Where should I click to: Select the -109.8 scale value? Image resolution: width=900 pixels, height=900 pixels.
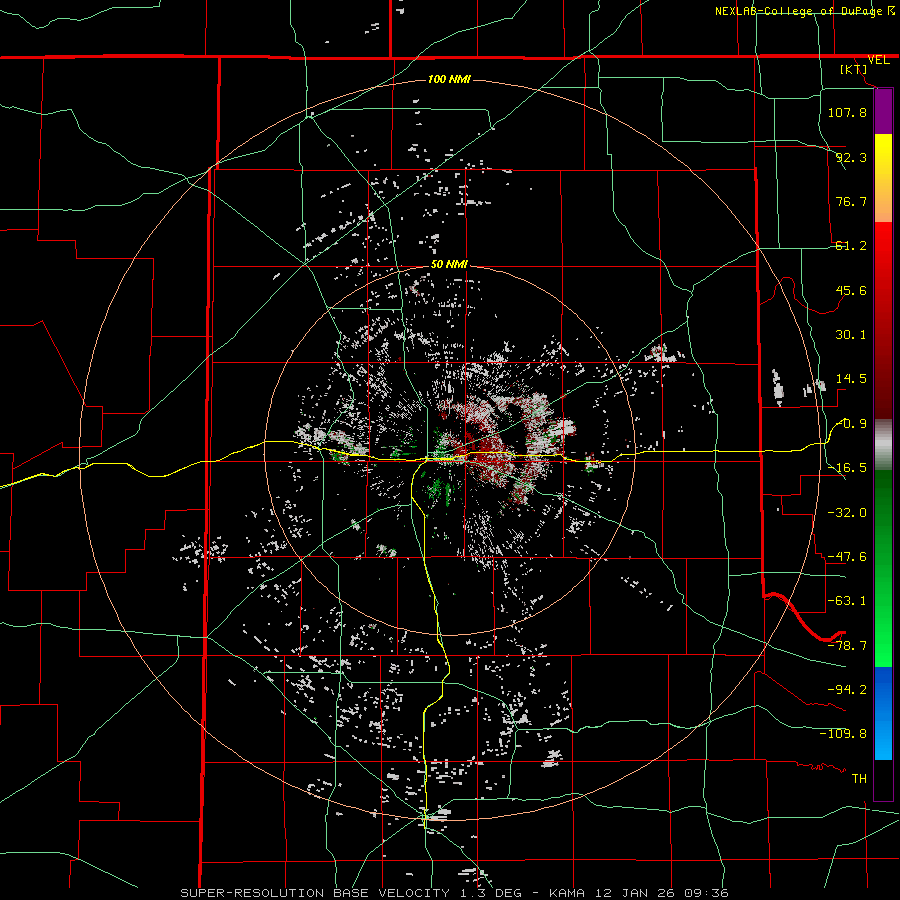tap(843, 734)
